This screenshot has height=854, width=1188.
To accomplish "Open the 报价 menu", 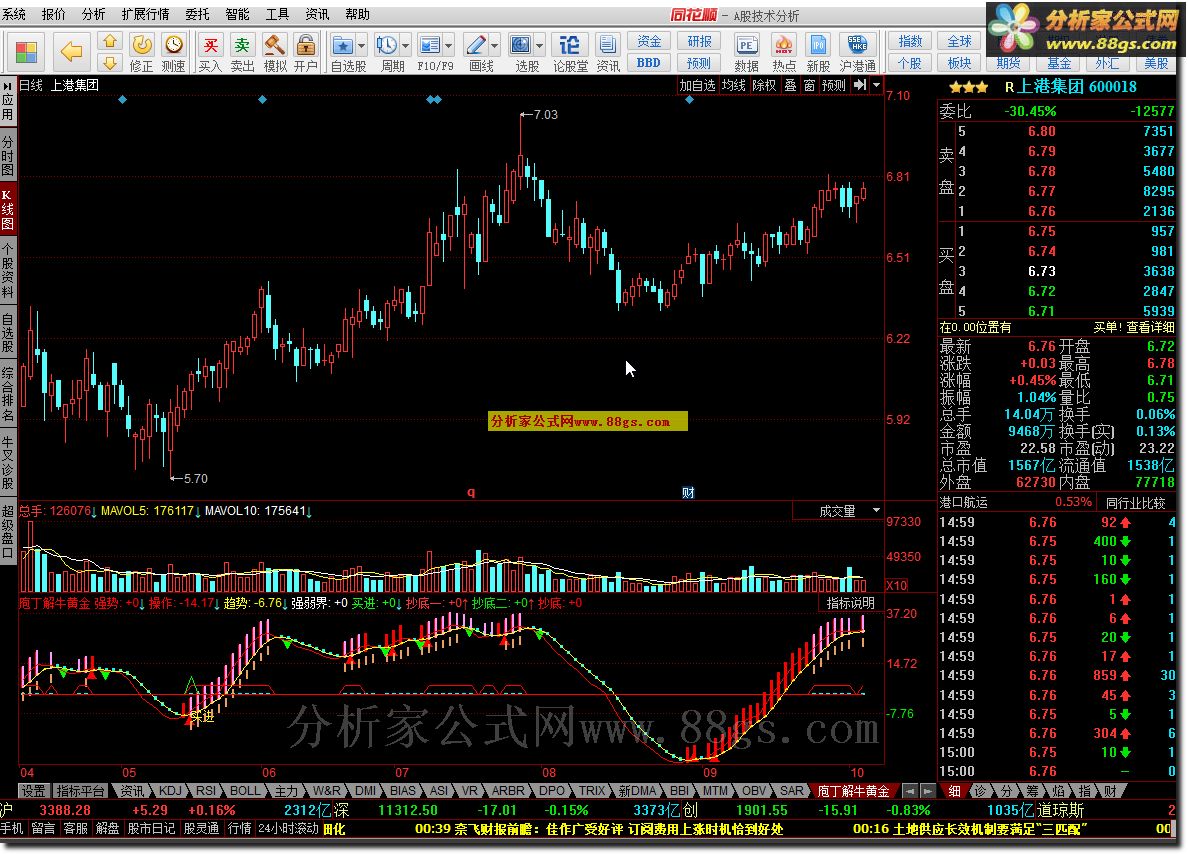I will pyautogui.click(x=53, y=14).
